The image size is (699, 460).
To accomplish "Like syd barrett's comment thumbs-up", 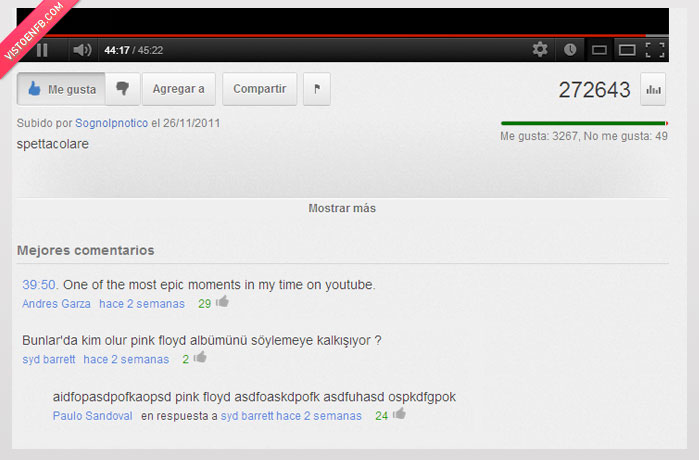I will (200, 357).
